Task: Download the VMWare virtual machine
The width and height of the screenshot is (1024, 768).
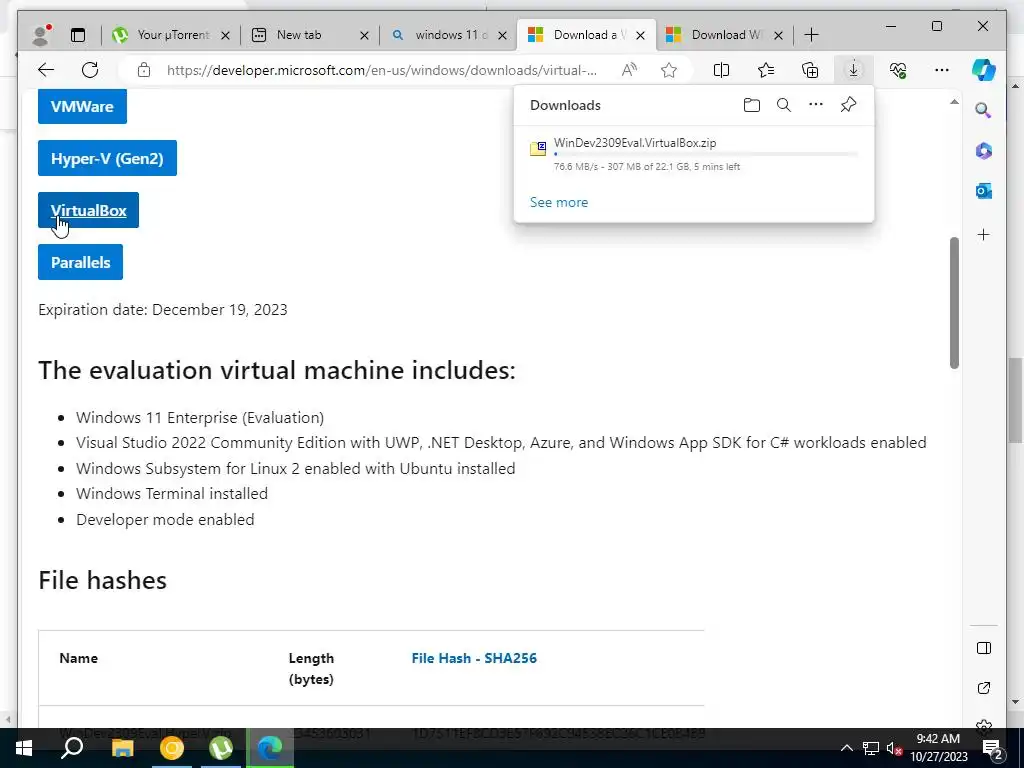Action: [82, 106]
